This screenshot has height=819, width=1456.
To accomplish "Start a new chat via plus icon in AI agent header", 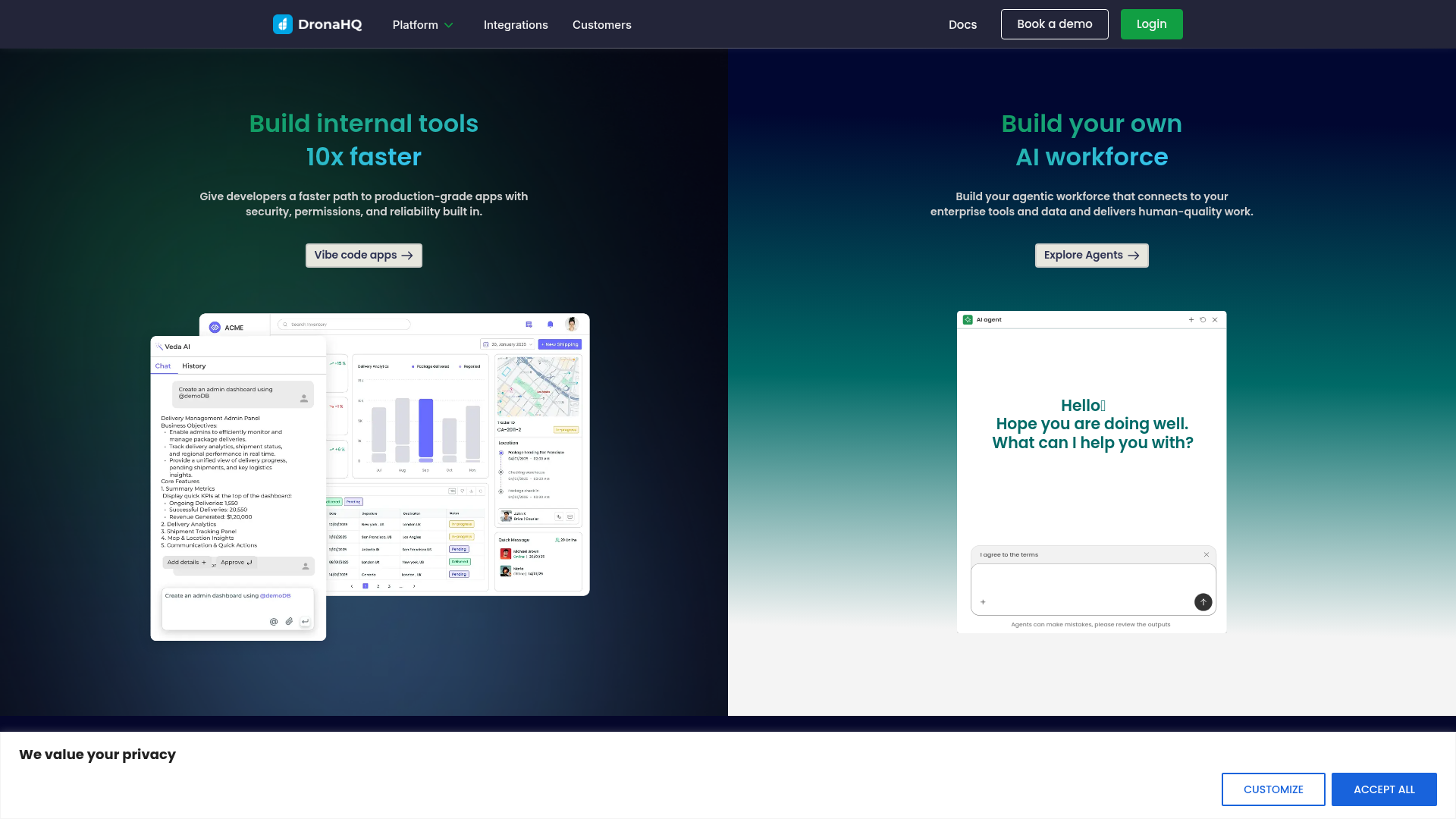I will coord(1191,320).
